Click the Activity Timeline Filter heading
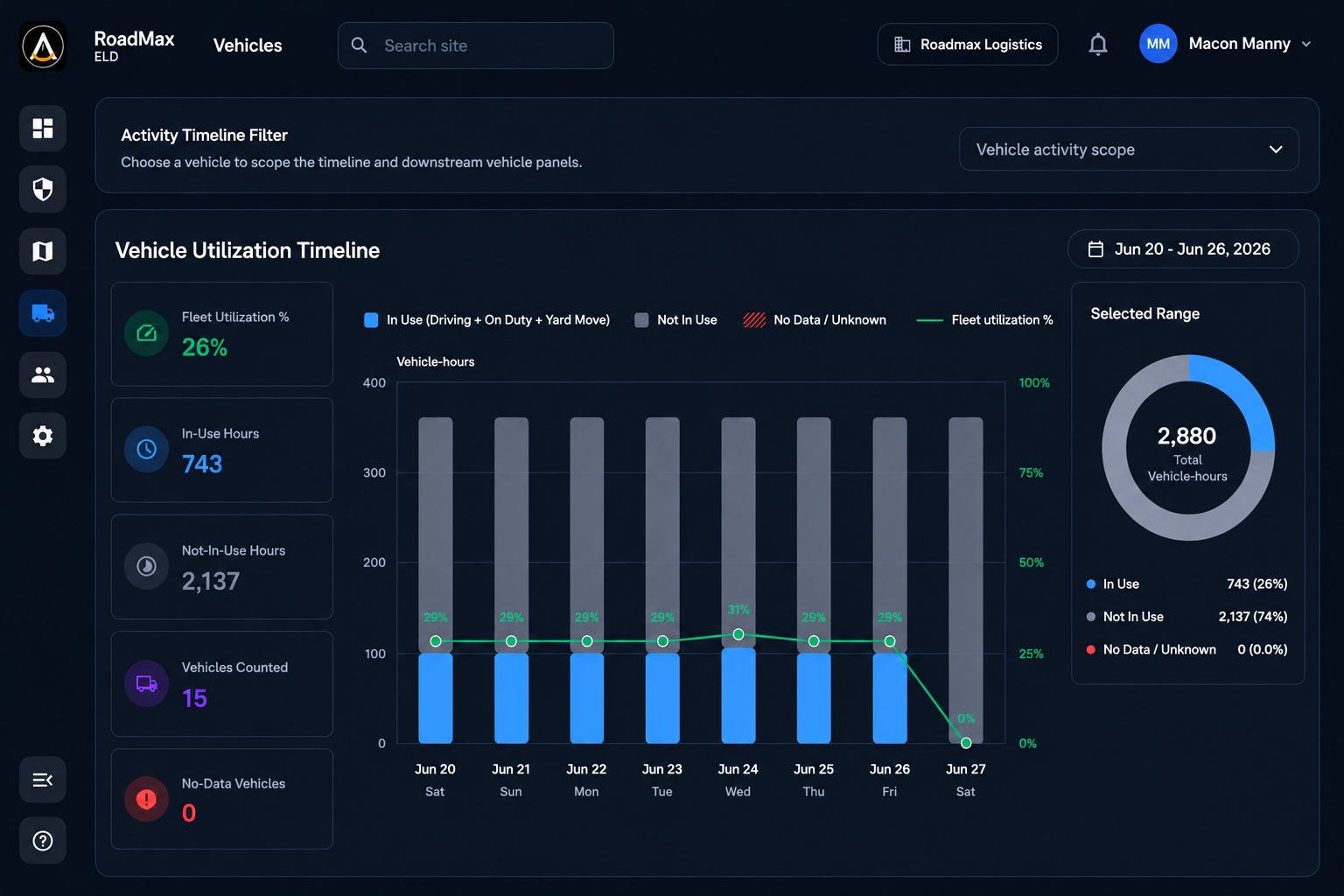The width and height of the screenshot is (1344, 896). tap(204, 136)
